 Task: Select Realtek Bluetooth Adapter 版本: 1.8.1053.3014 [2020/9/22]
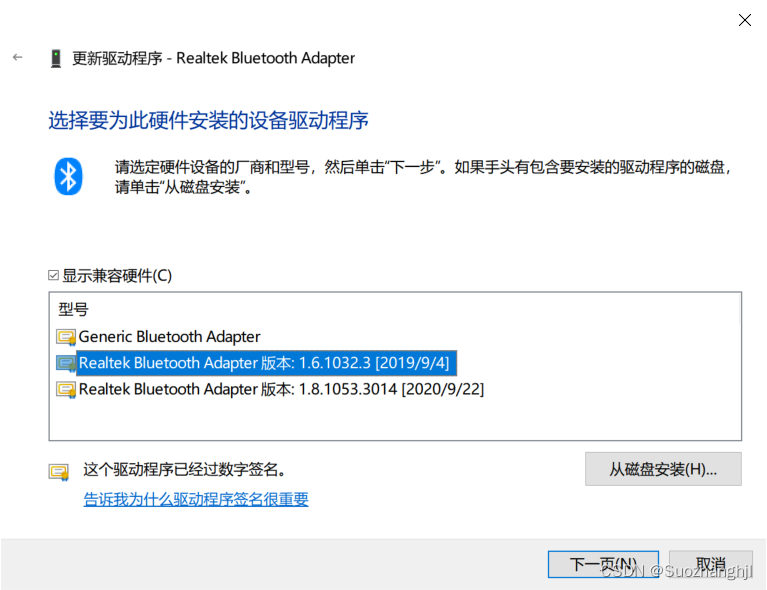(281, 389)
